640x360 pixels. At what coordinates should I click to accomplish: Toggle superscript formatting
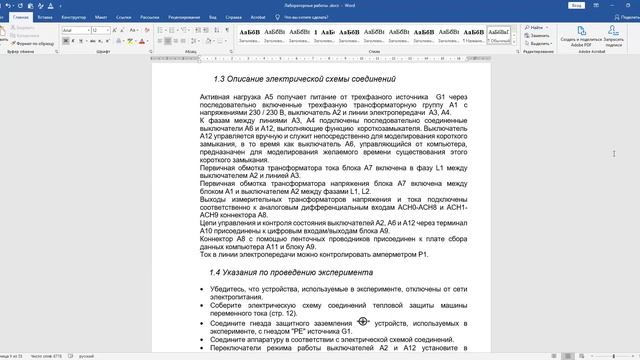coord(108,41)
